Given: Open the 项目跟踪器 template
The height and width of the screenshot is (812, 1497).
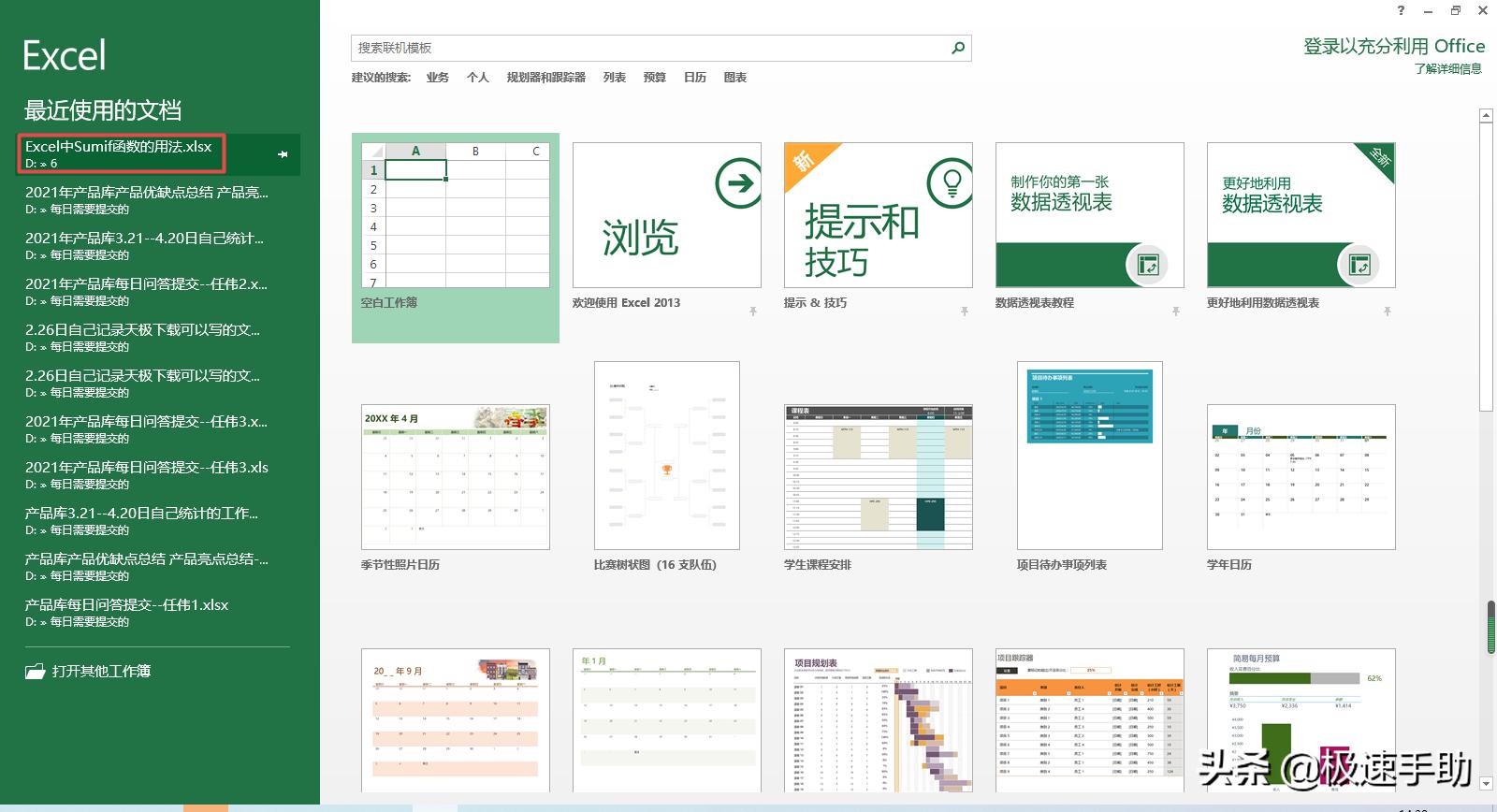Looking at the screenshot, I should (x=1090, y=720).
